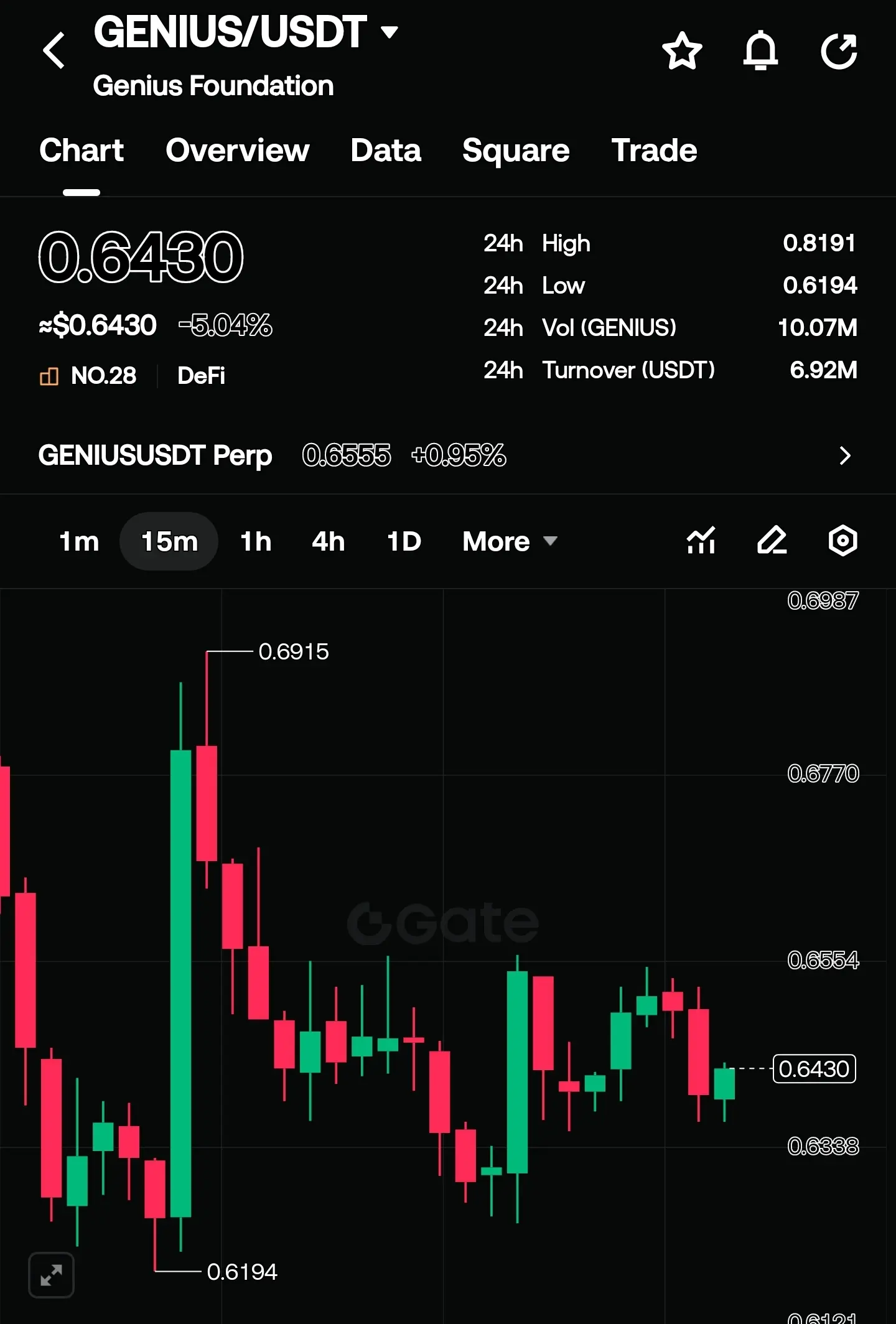Tap the -5.04% change value
This screenshot has width=896, height=1324.
[225, 325]
